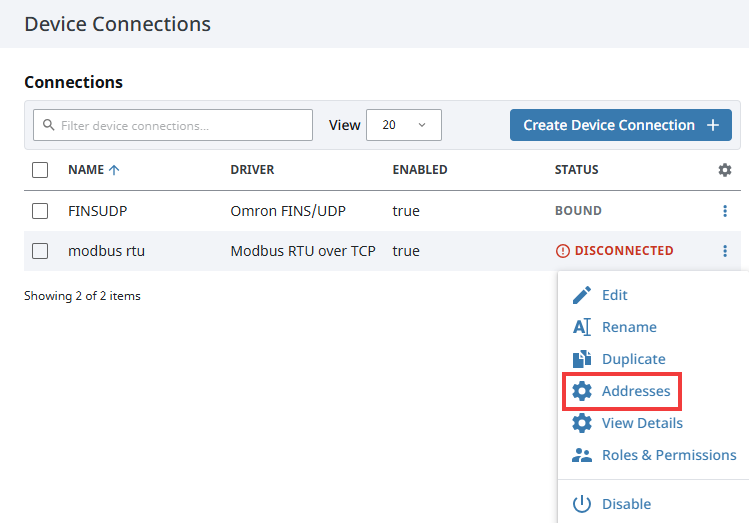Click the gear icon beside Addresses

(581, 391)
